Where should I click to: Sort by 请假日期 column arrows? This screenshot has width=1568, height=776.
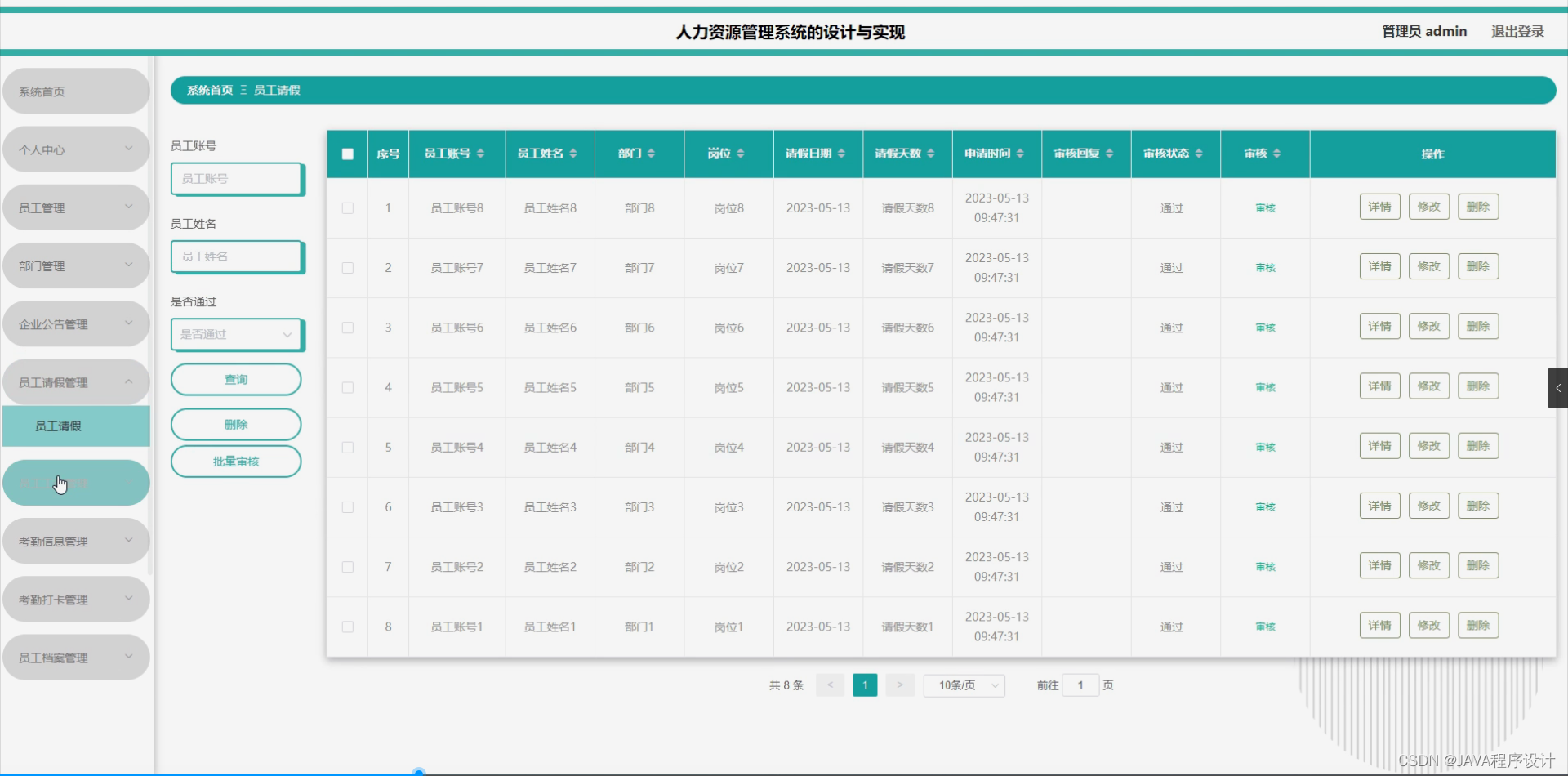(x=841, y=154)
